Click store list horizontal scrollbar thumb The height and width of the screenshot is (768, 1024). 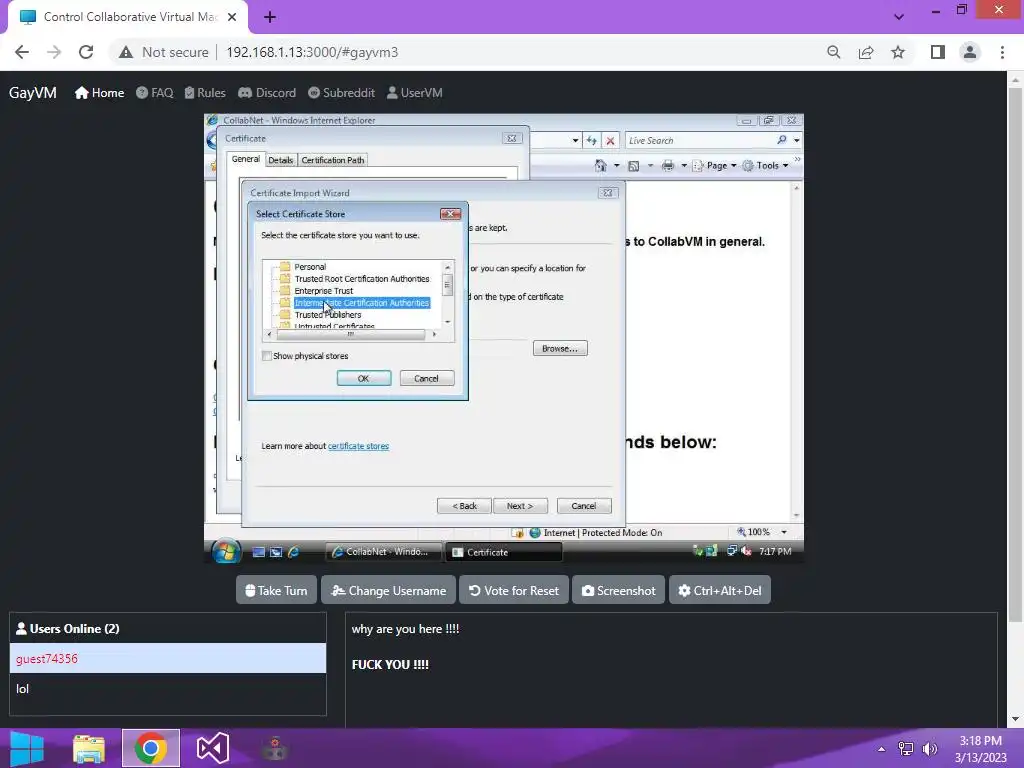click(x=351, y=334)
